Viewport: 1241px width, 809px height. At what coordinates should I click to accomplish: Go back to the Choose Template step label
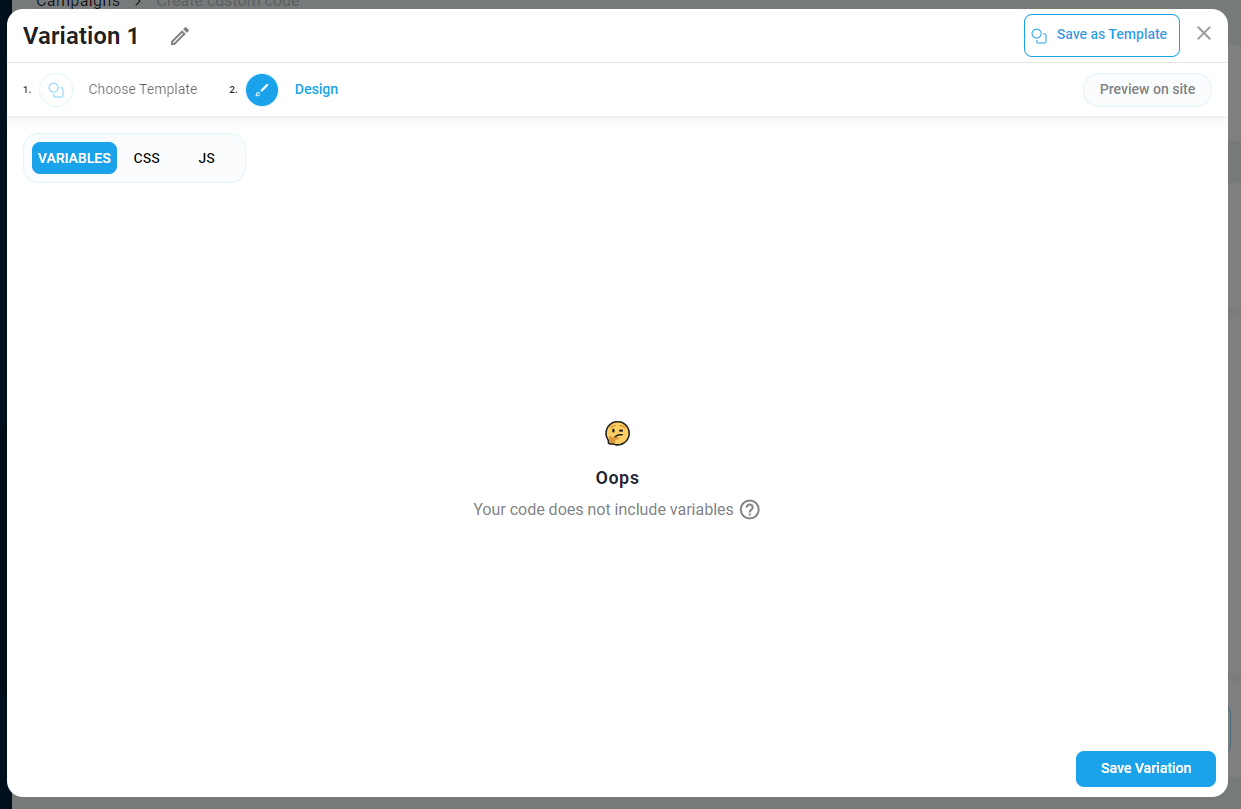click(143, 89)
